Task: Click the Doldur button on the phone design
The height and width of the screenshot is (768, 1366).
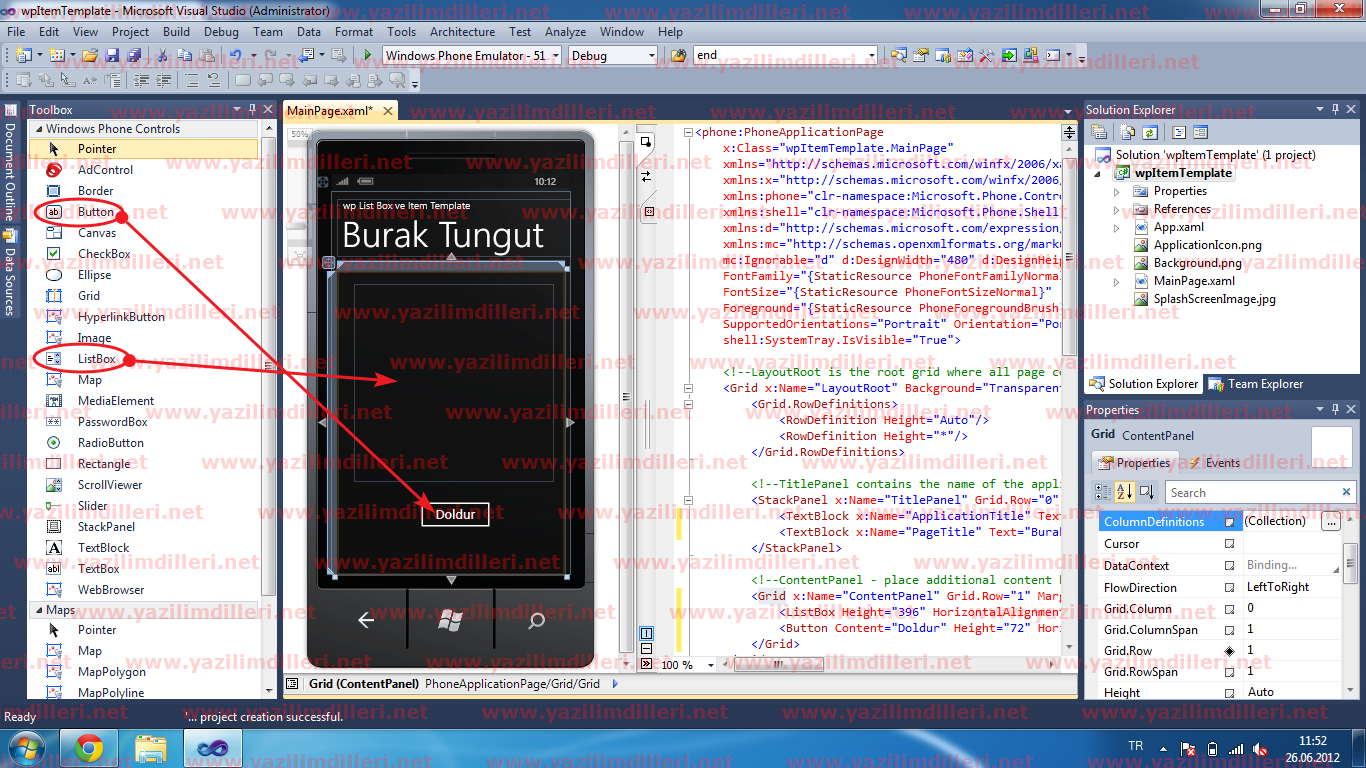Action: pyautogui.click(x=455, y=514)
